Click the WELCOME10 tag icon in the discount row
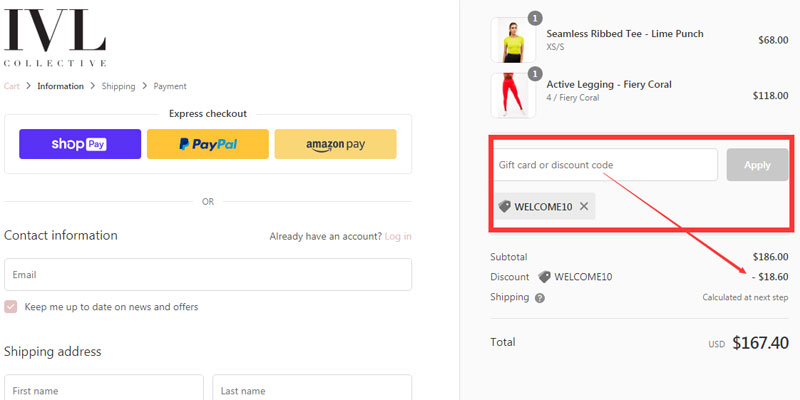 coord(544,277)
